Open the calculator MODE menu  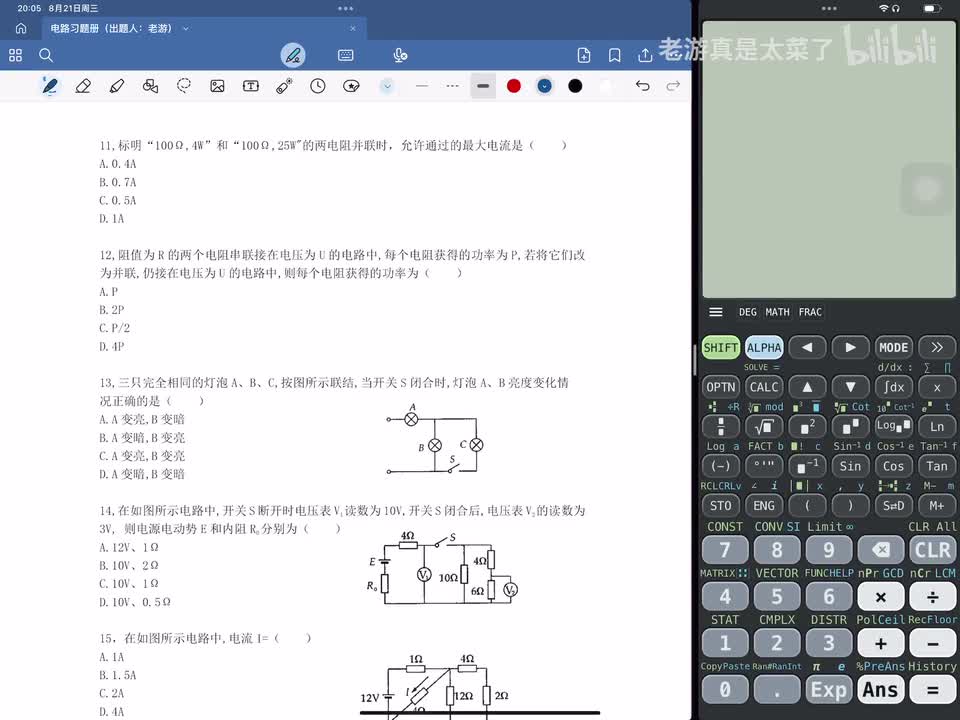[x=893, y=348]
